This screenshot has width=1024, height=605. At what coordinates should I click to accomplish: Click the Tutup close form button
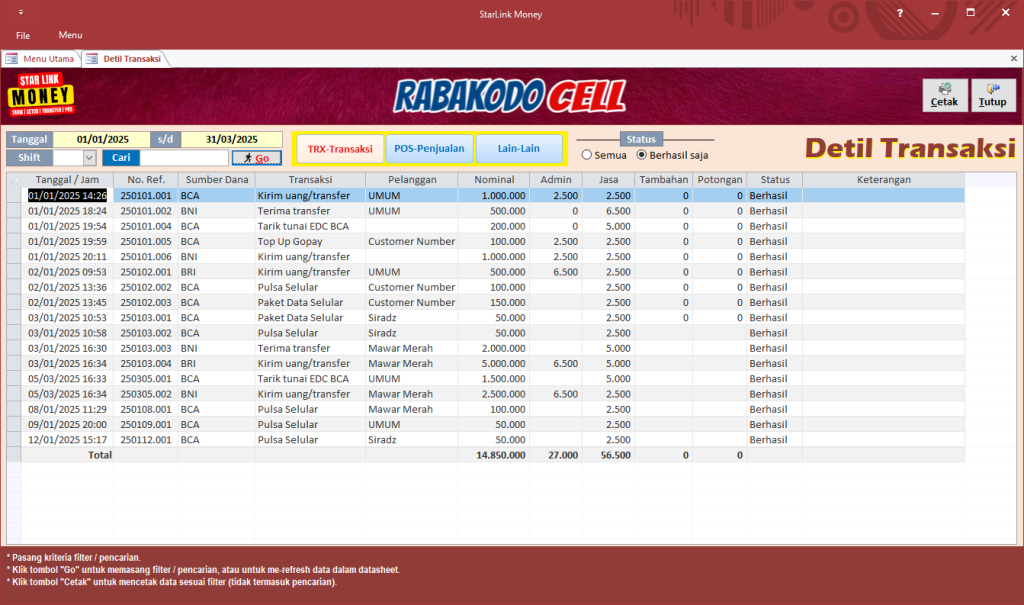(x=993, y=95)
